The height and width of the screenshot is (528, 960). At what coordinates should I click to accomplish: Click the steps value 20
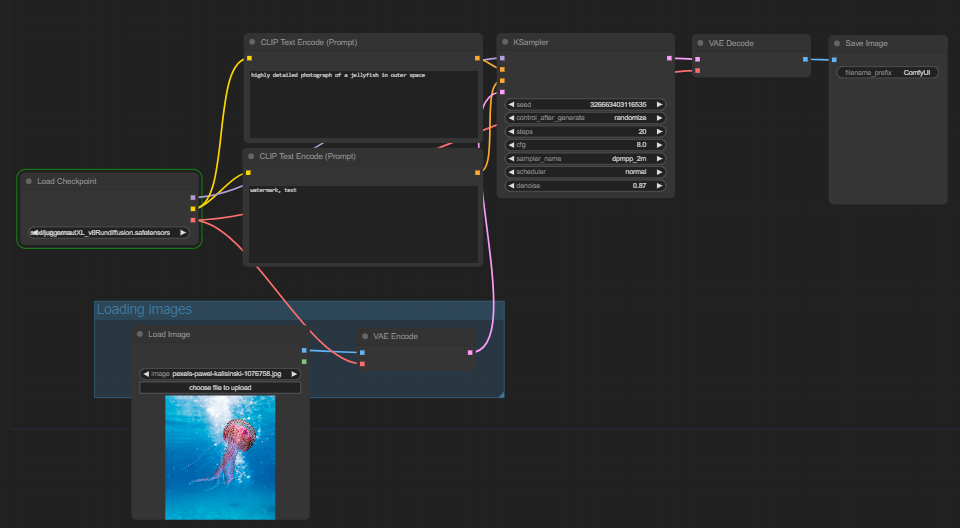(642, 132)
